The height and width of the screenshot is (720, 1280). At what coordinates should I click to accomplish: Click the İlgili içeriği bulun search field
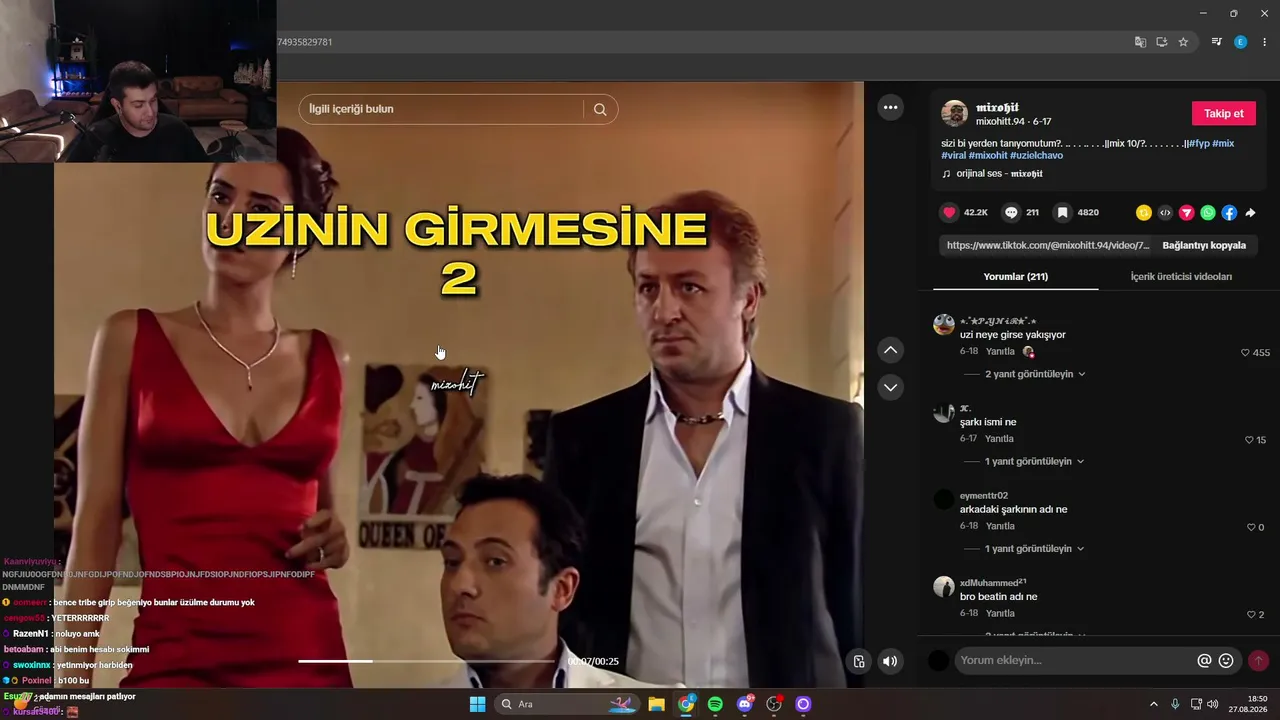coord(441,109)
